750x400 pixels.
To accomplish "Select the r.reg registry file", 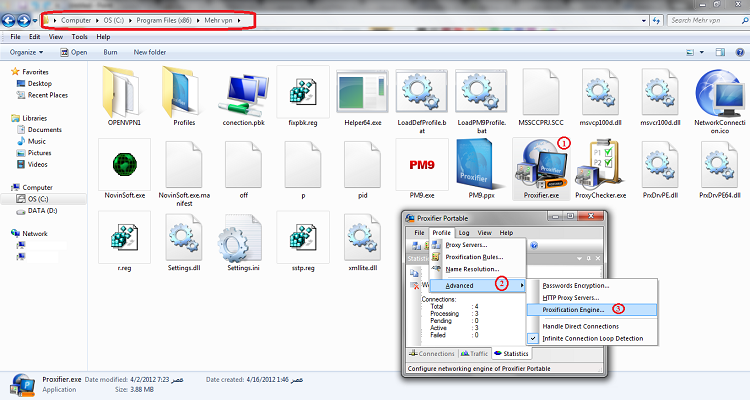I will (x=124, y=242).
